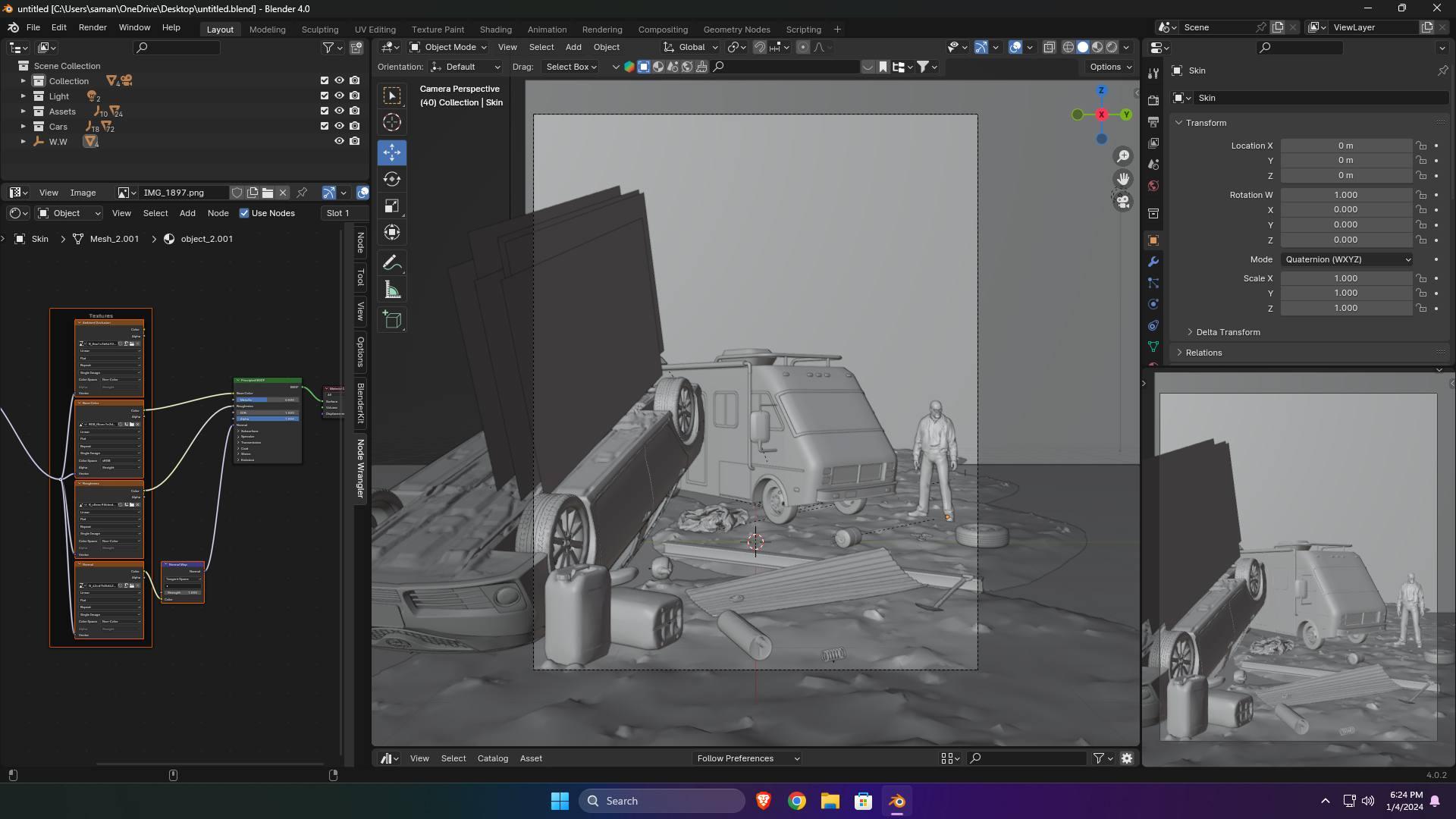Toggle the camera view icon
The width and height of the screenshot is (1456, 819).
(x=1123, y=202)
